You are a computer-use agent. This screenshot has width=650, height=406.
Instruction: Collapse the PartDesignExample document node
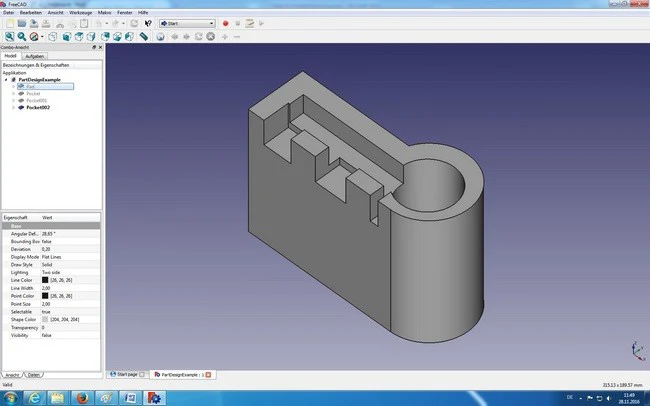coord(6,80)
